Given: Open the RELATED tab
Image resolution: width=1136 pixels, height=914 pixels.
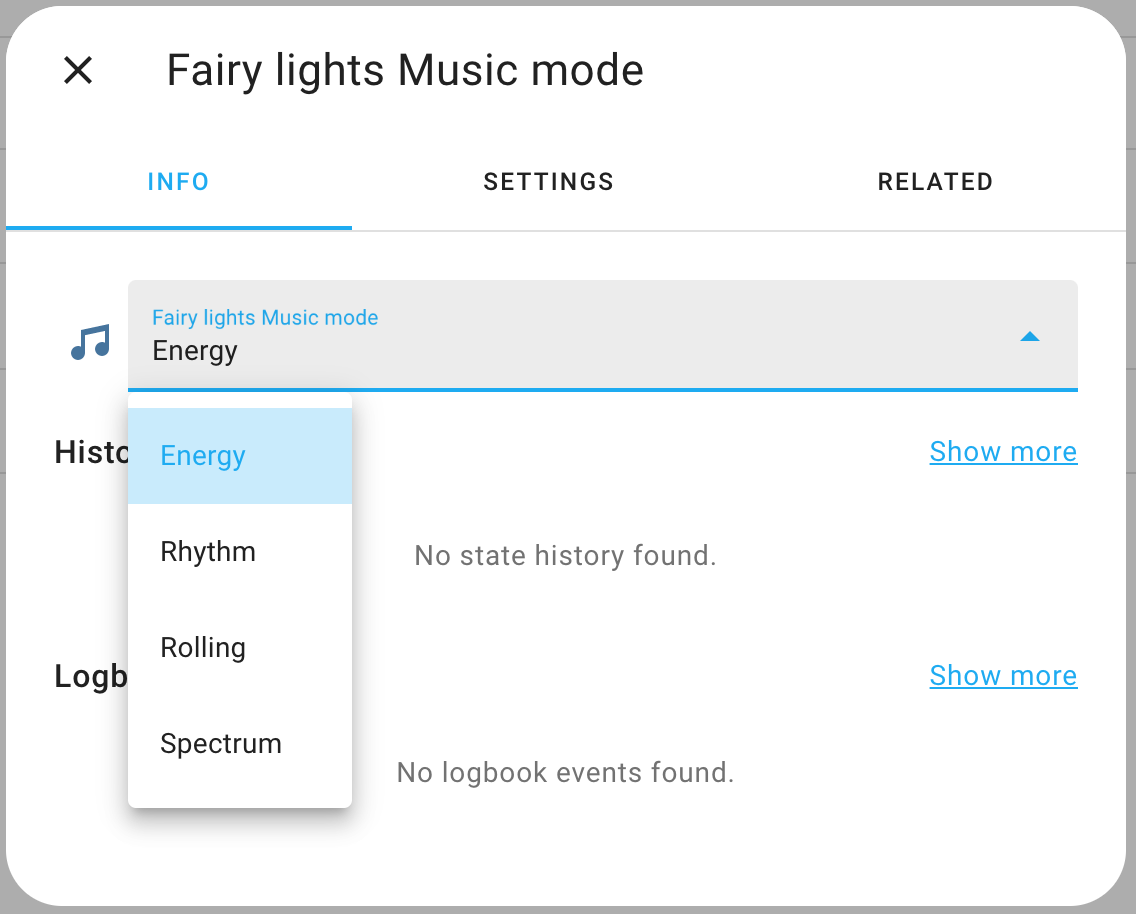Looking at the screenshot, I should [935, 181].
